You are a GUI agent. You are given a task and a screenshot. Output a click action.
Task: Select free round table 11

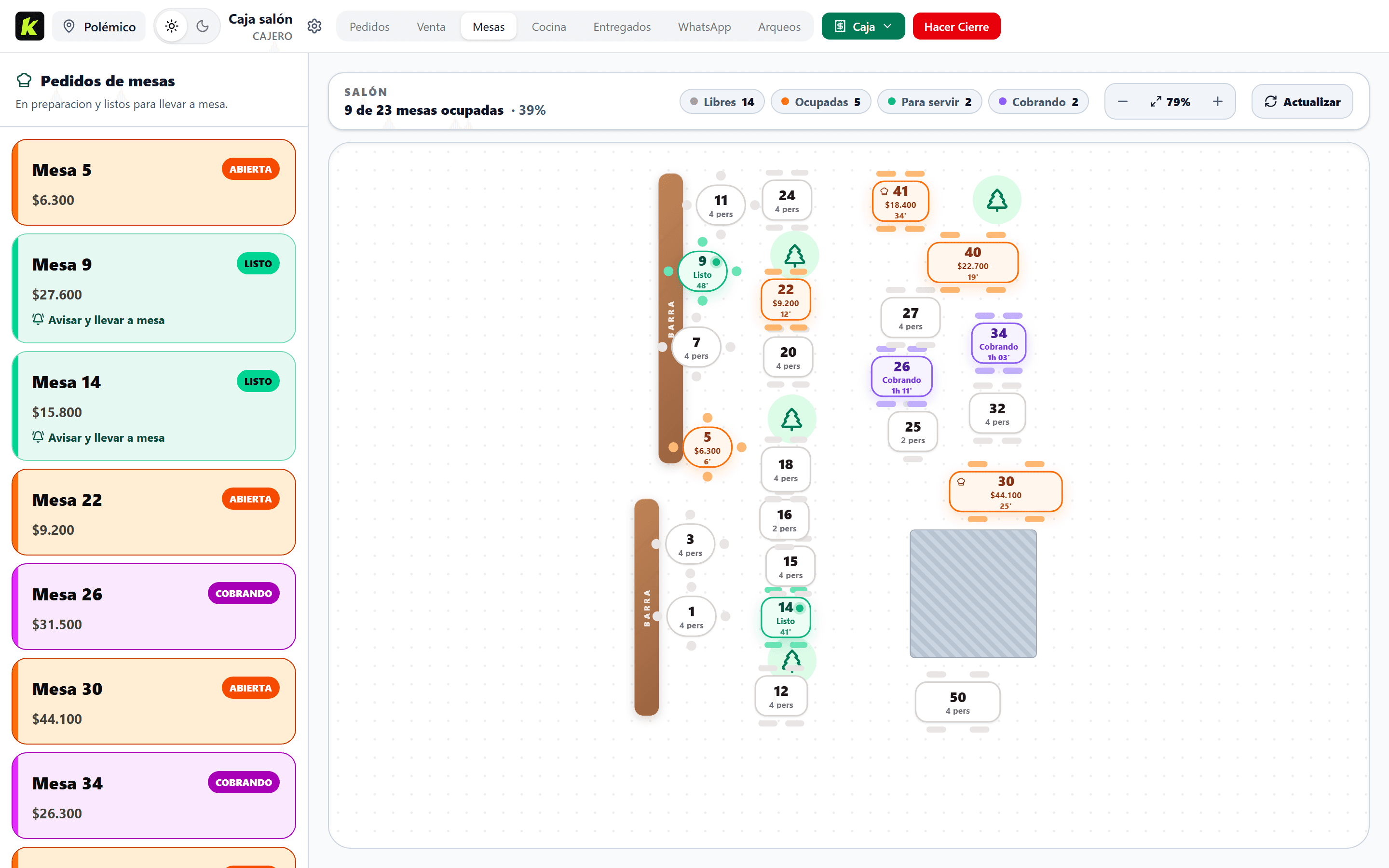pyautogui.click(x=721, y=205)
